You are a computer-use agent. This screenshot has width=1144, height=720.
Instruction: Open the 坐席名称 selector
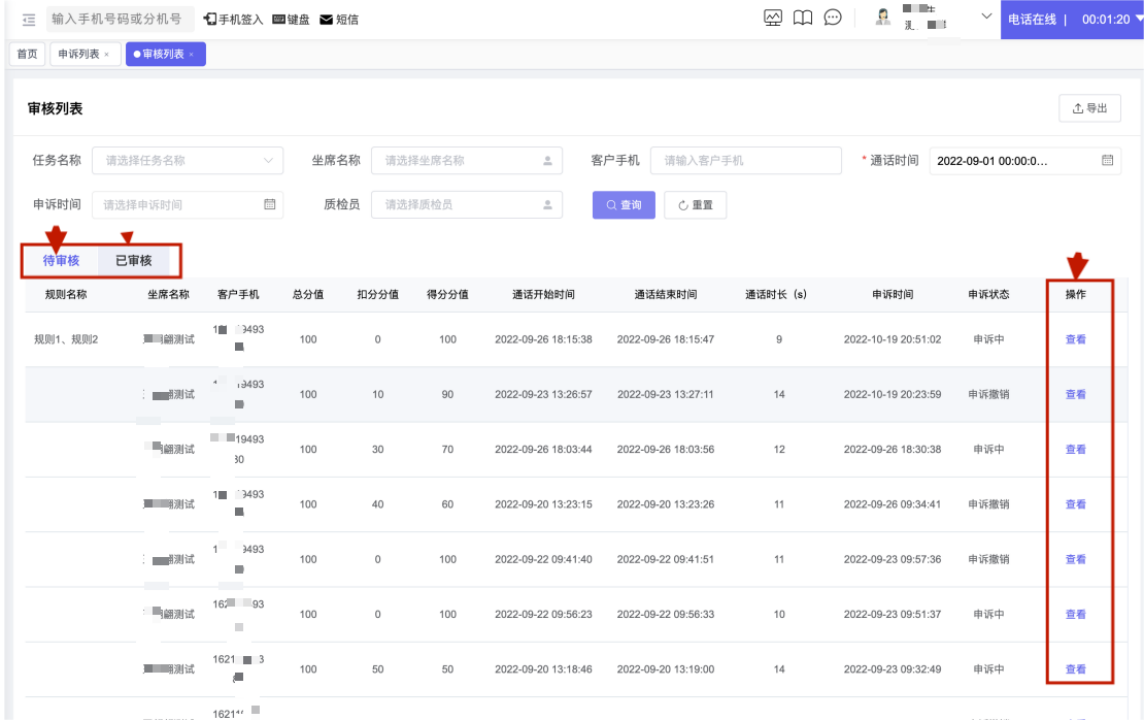click(466, 160)
